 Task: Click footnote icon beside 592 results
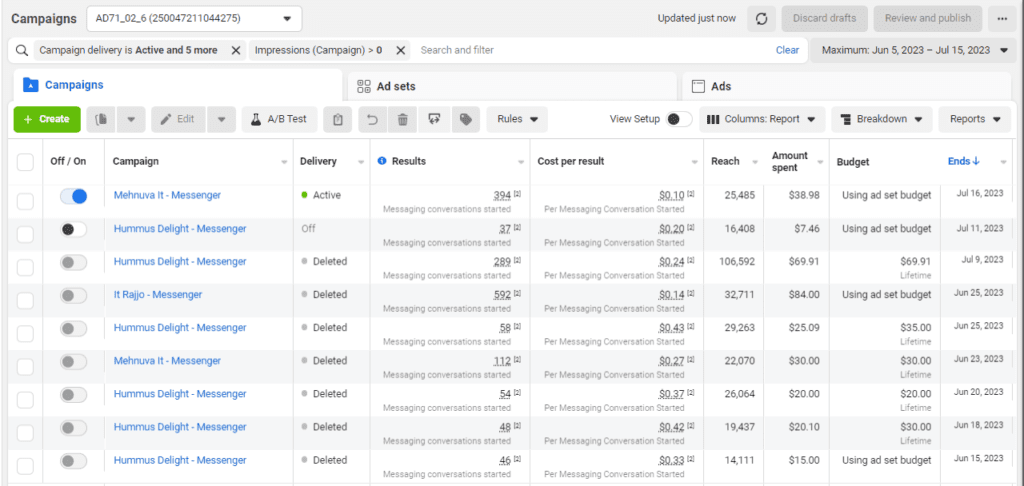pos(517,294)
